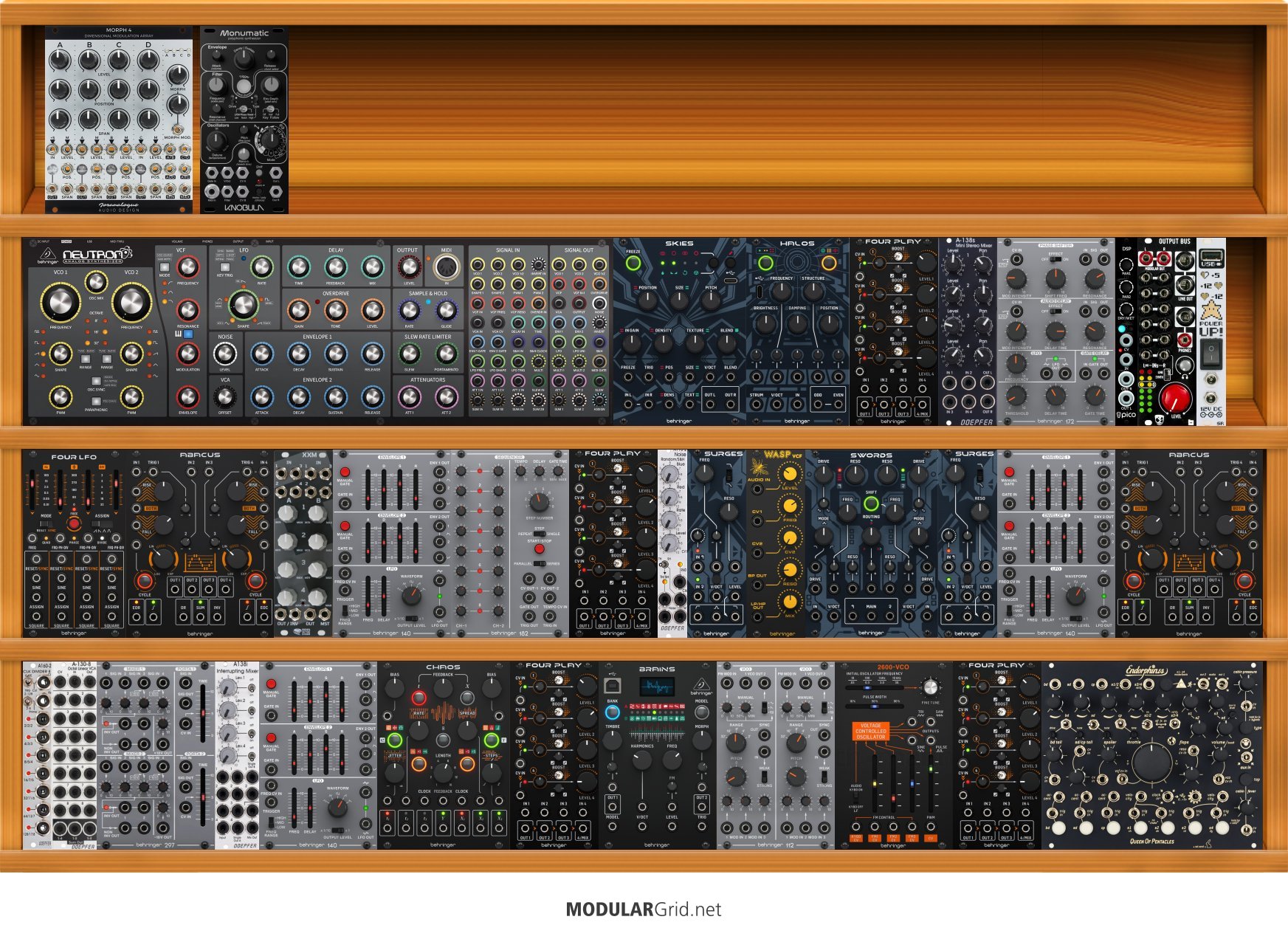Click the Neutron VCO 1 Frequency knob
This screenshot has height=925, width=1288.
61,302
